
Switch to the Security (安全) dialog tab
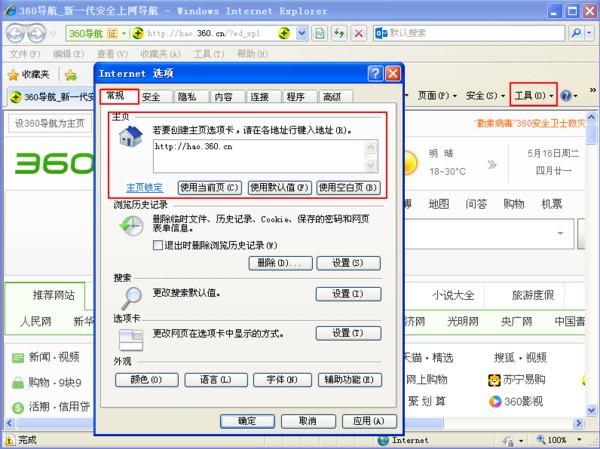151,97
